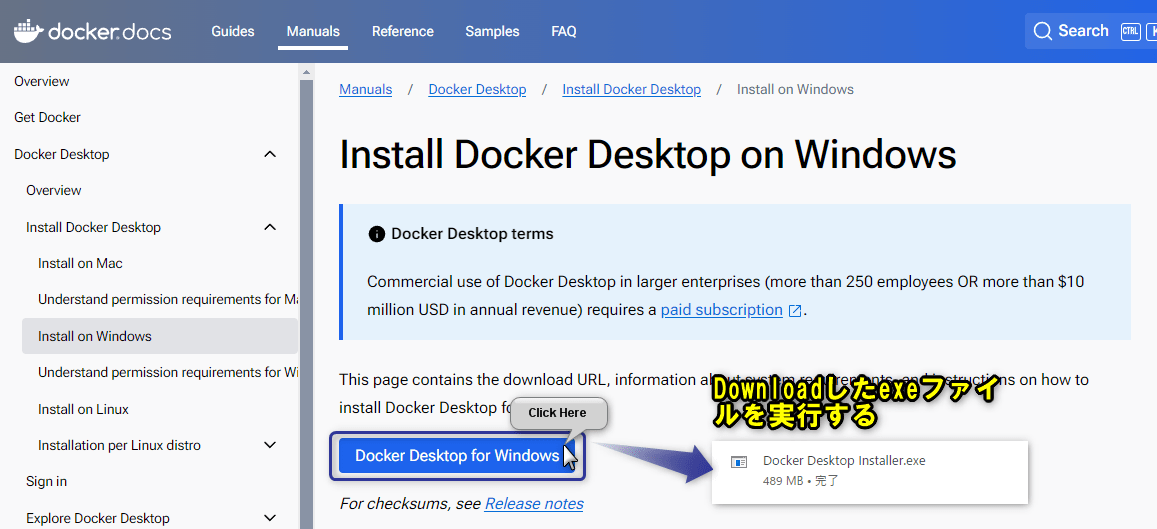Click the Search input field

coord(1091,31)
